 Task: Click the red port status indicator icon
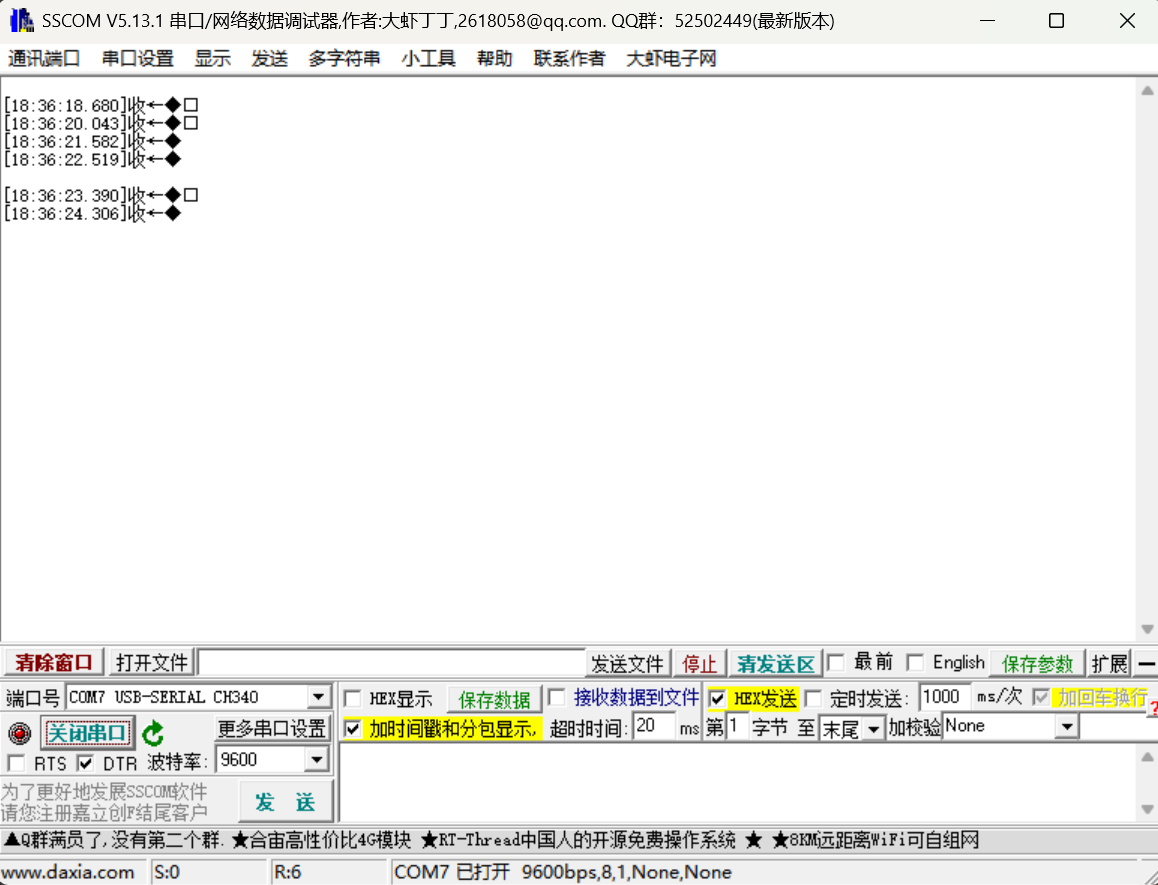pos(19,734)
